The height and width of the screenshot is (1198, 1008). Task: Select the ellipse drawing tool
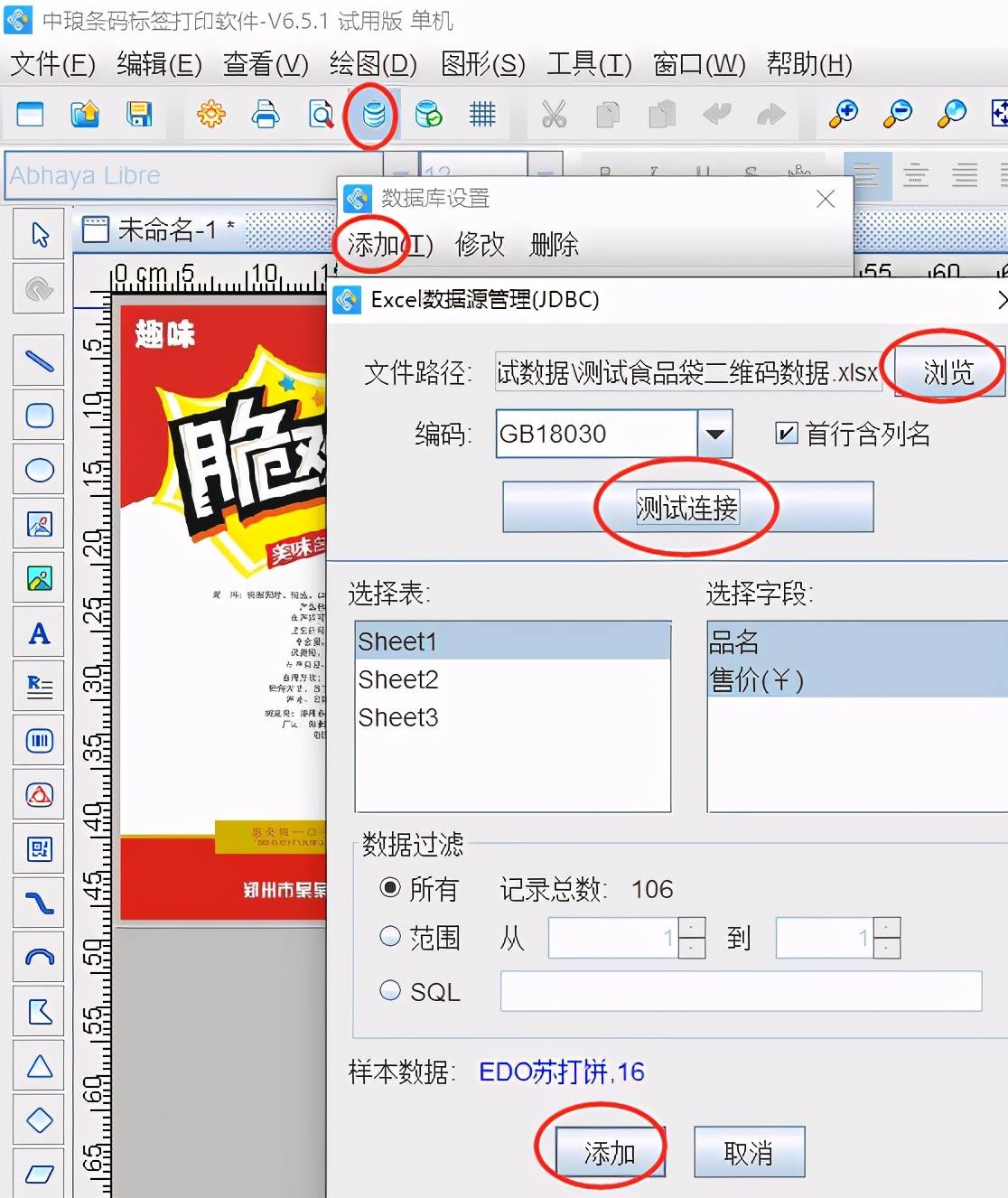[38, 471]
